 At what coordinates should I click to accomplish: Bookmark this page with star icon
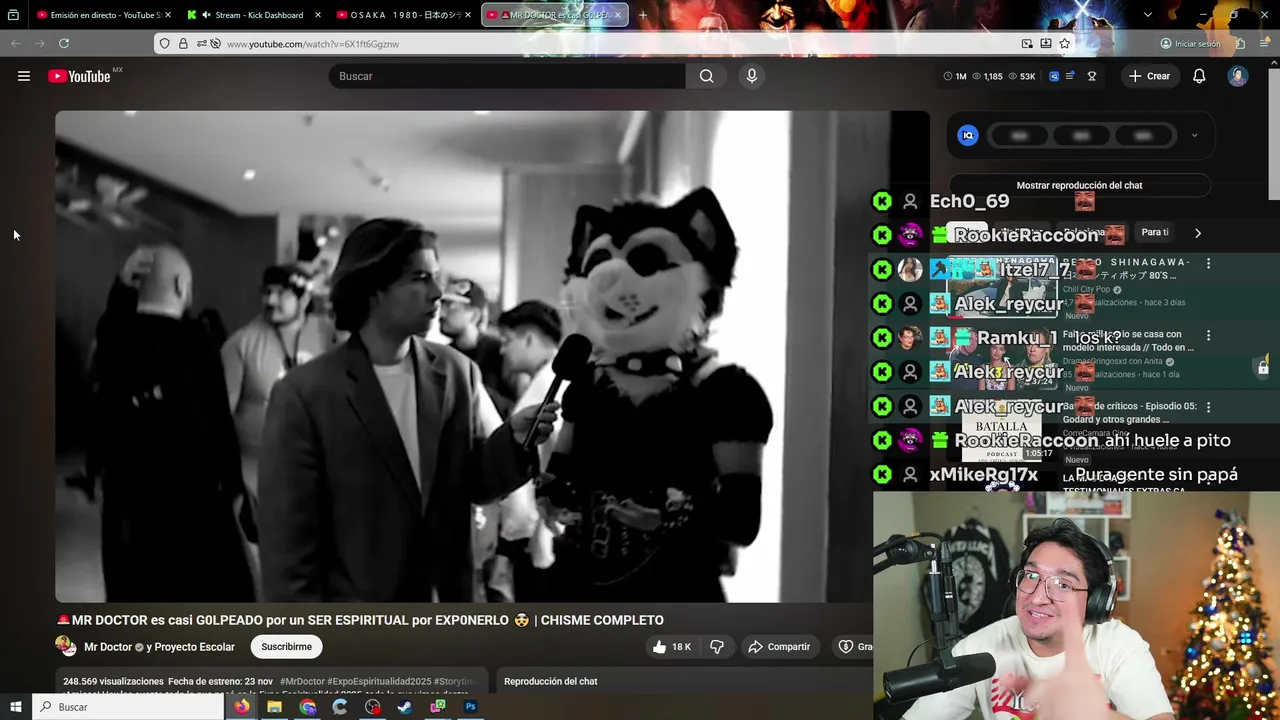tap(1065, 44)
